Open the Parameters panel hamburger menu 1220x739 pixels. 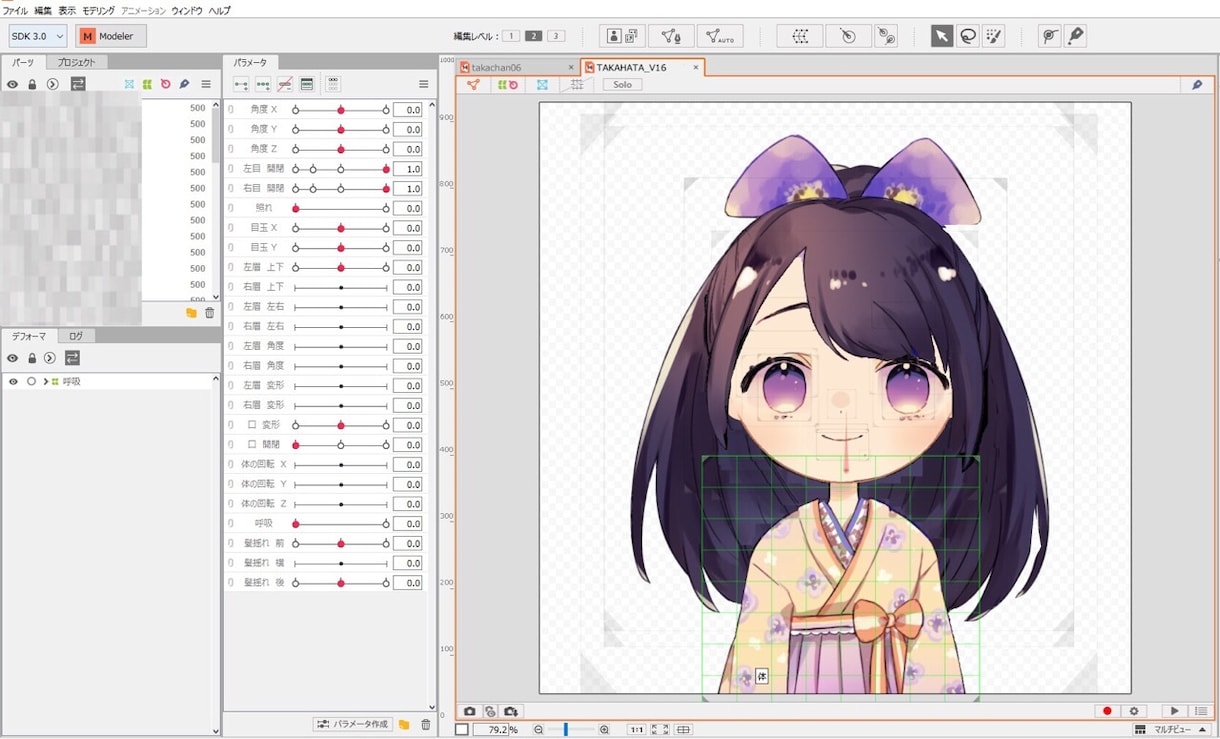[424, 85]
